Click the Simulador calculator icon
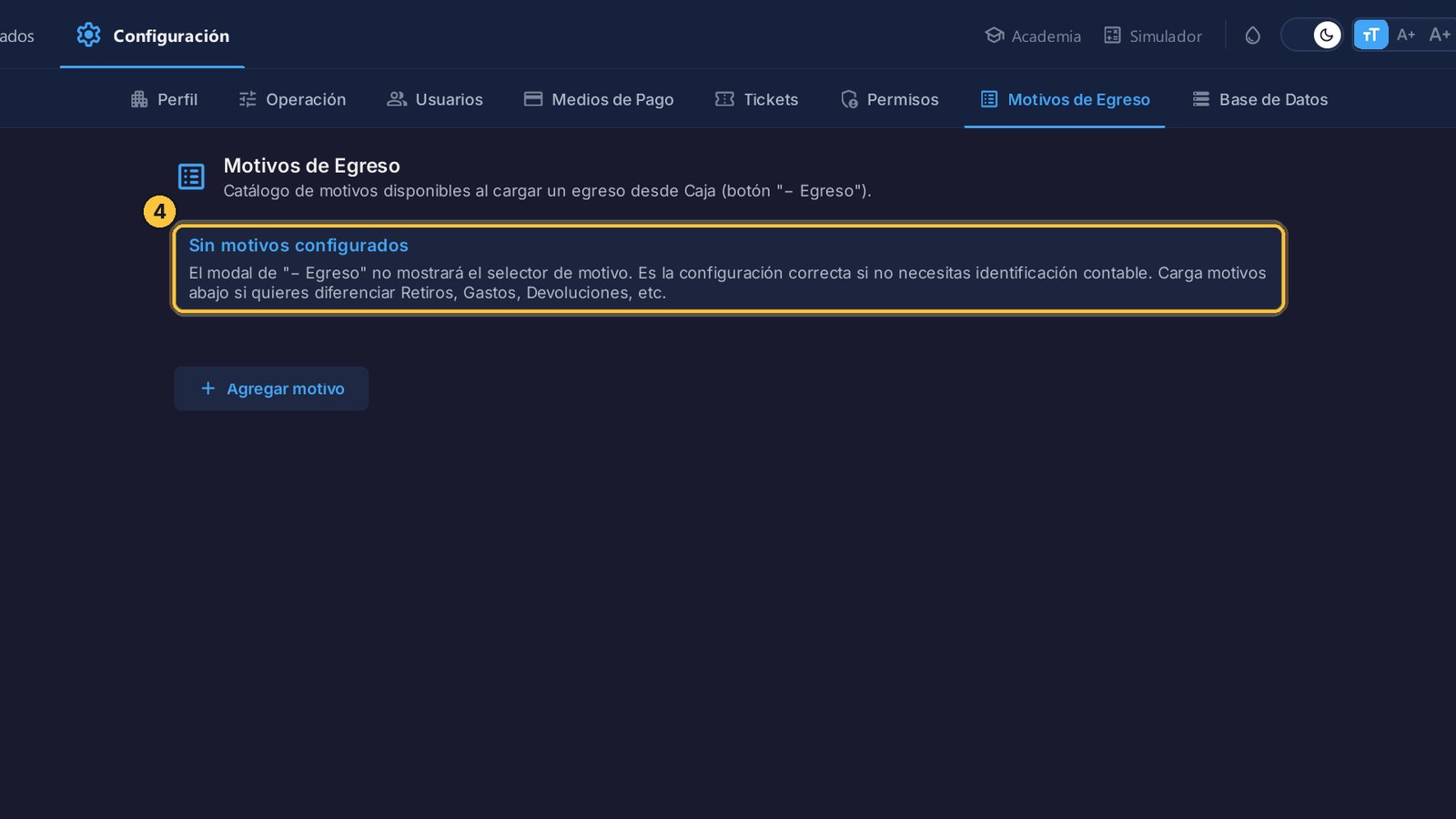Viewport: 1456px width, 819px height. [x=1112, y=35]
